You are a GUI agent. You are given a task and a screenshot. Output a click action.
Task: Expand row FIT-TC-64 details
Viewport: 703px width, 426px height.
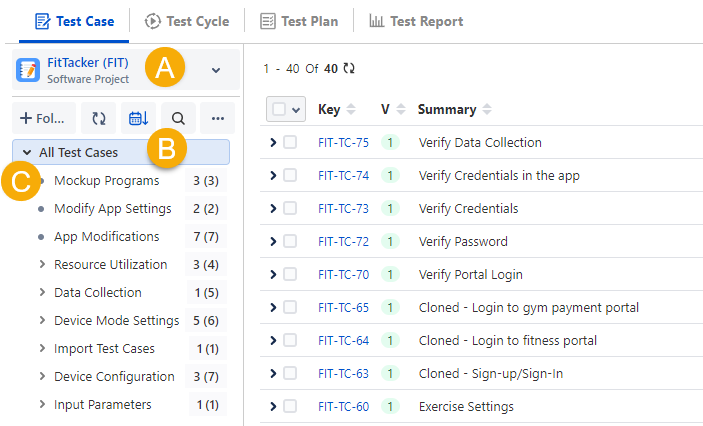point(273,340)
